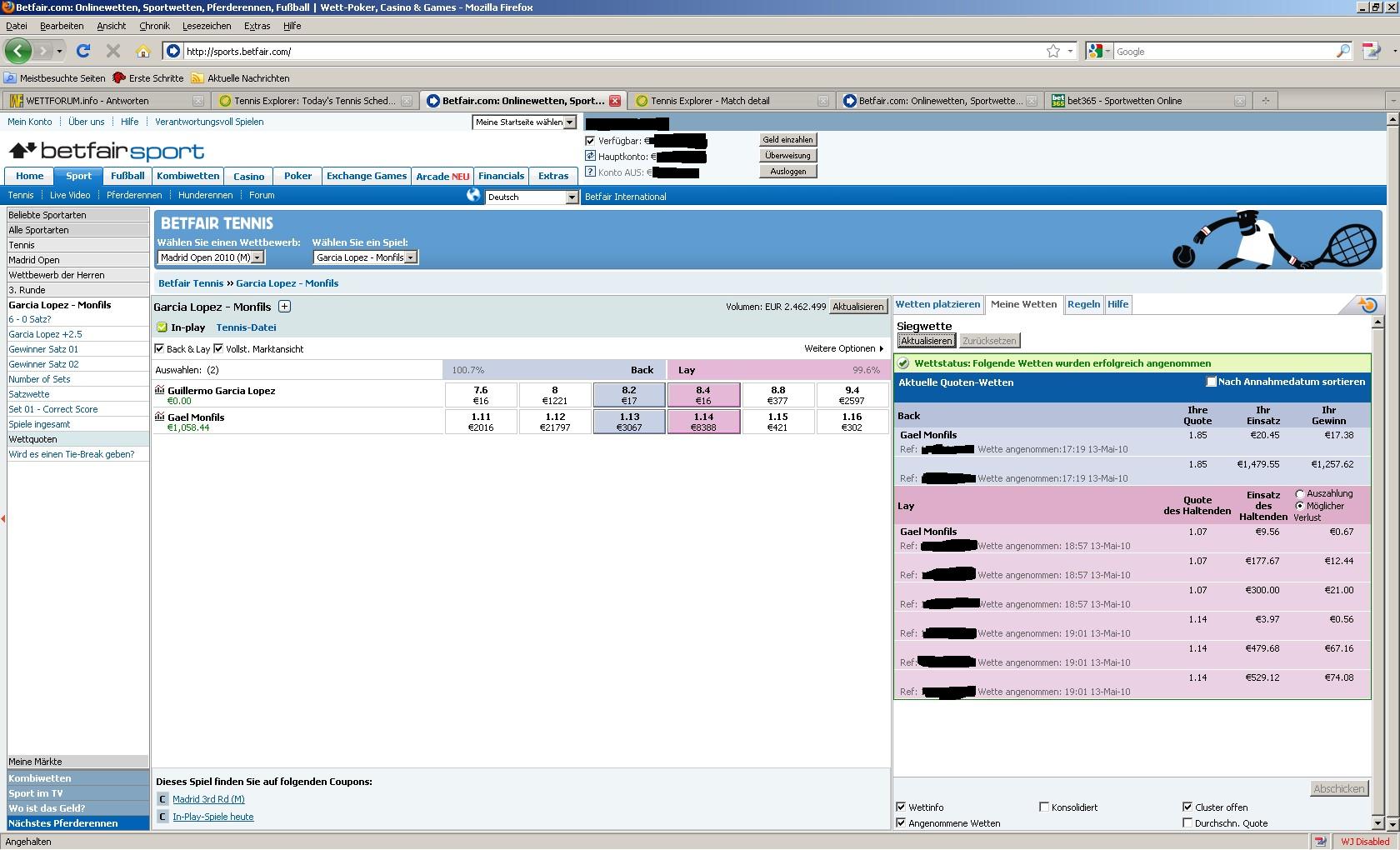Click Zurücksetzen button

[x=988, y=341]
